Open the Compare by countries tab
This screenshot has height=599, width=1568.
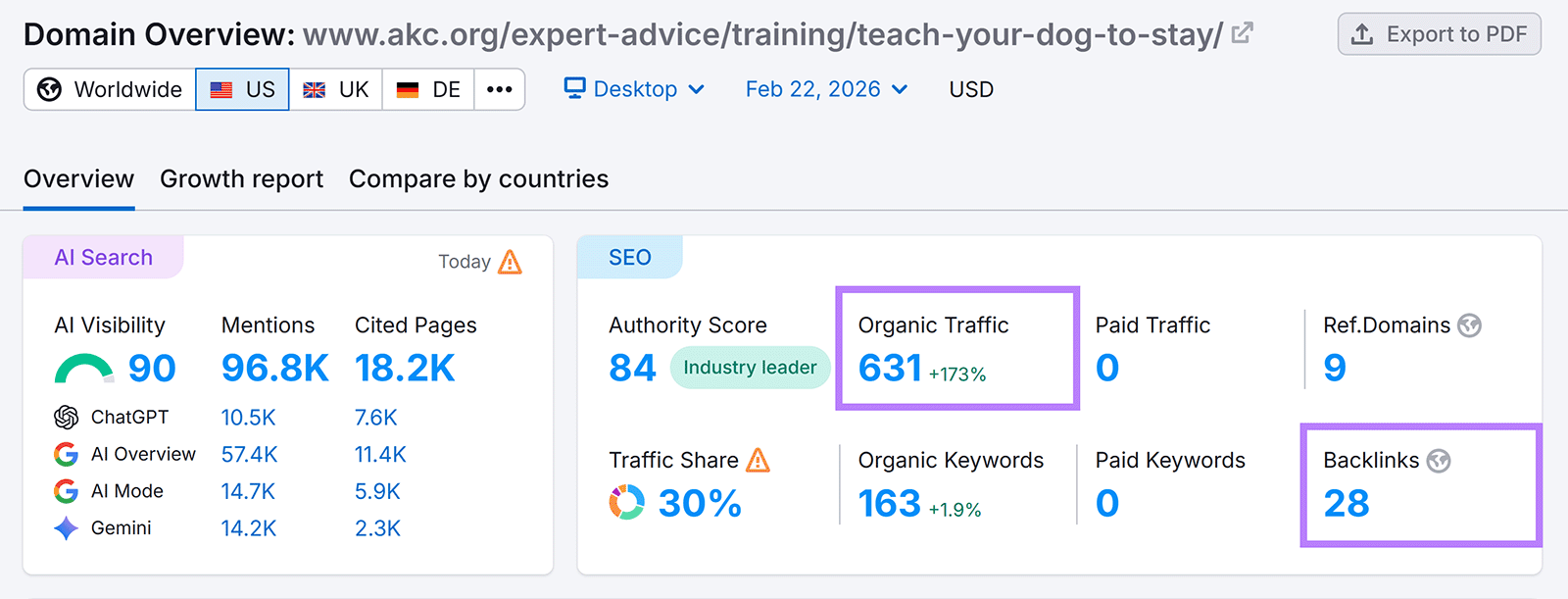(477, 178)
